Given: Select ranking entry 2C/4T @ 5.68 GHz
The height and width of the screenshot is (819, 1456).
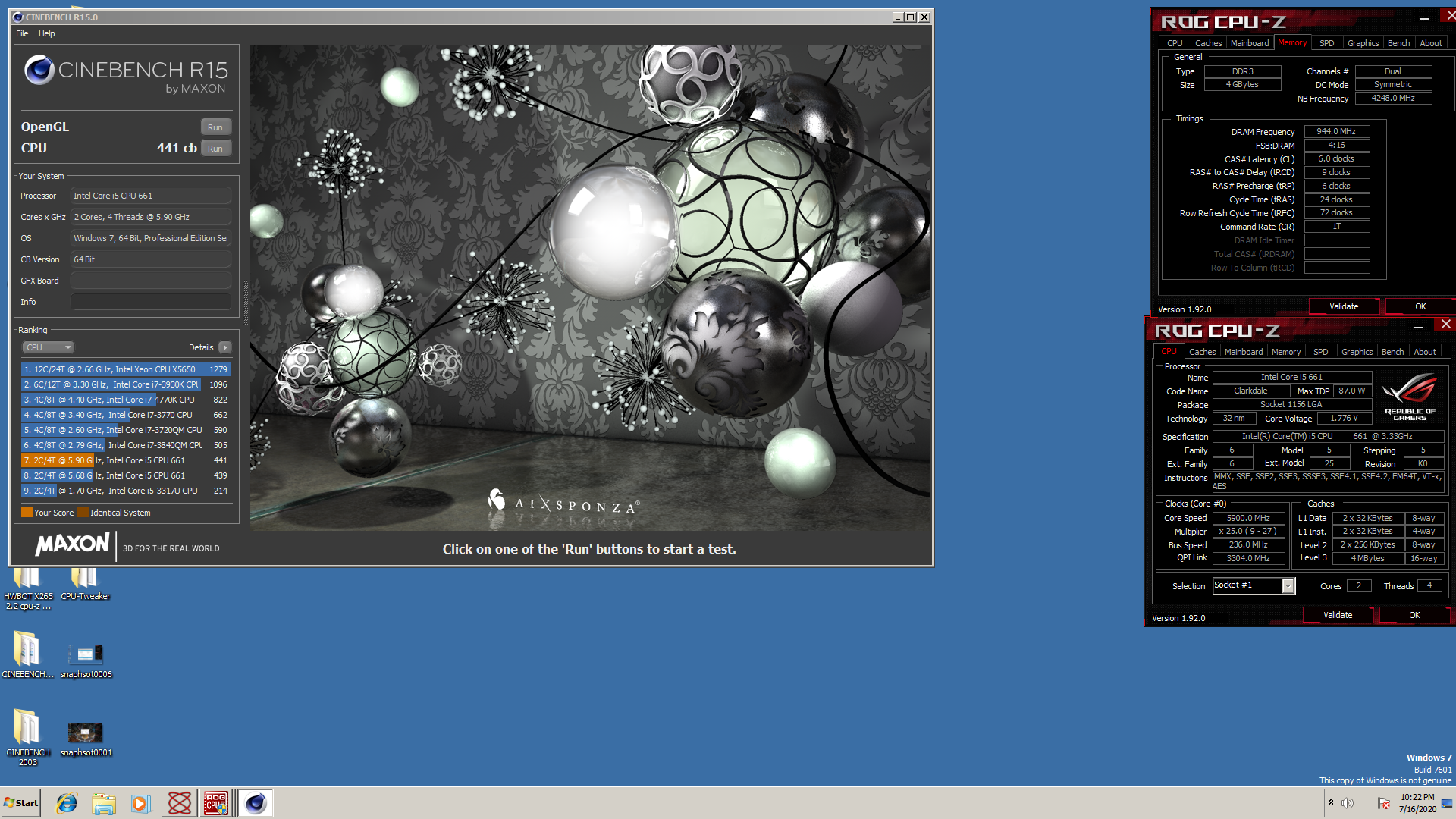Looking at the screenshot, I should coord(126,475).
